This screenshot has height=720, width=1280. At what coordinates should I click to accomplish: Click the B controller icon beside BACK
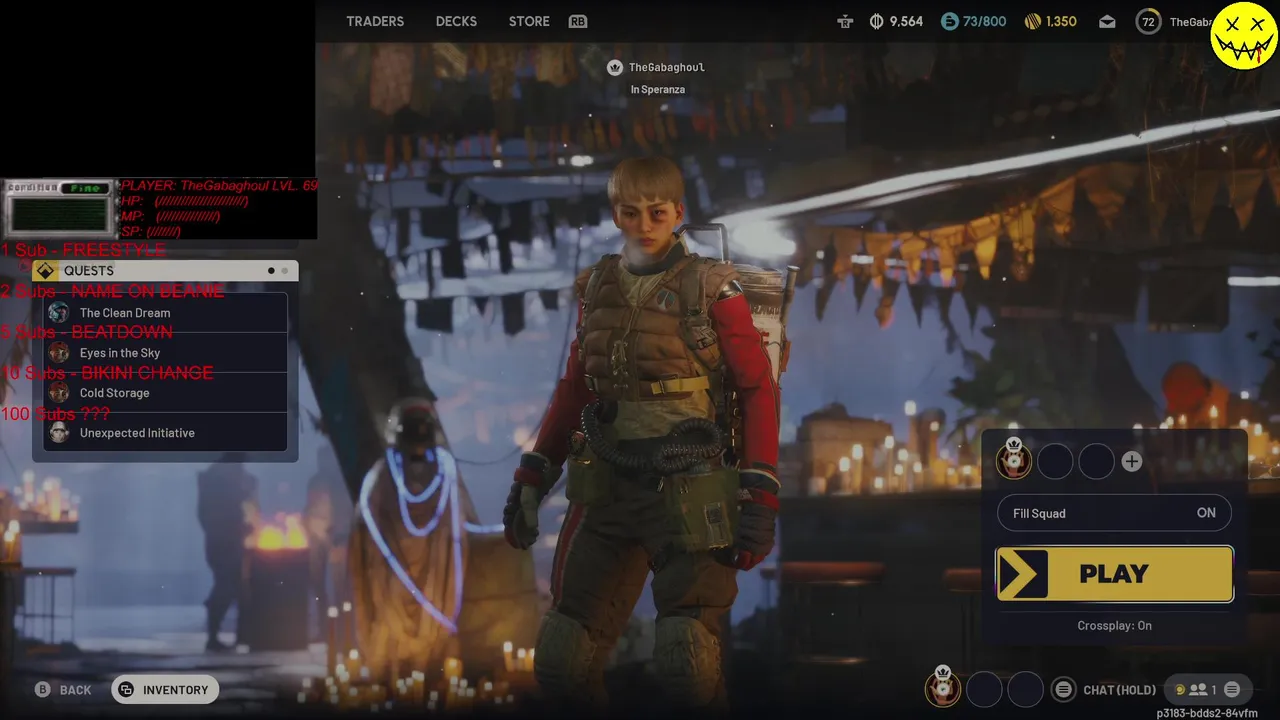43,690
